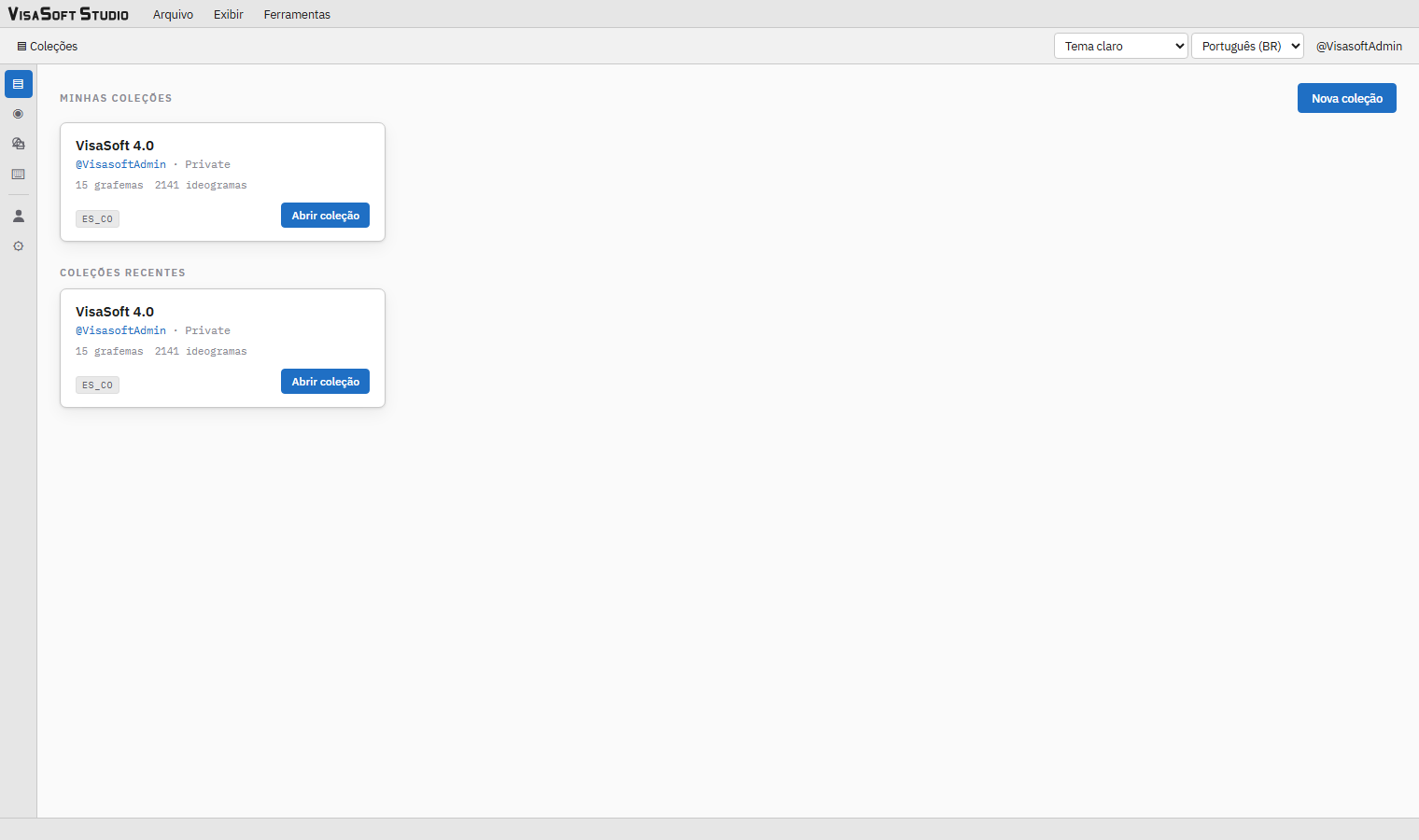The height and width of the screenshot is (840, 1419).
Task: Open the Arquivo menu
Action: [x=173, y=15]
